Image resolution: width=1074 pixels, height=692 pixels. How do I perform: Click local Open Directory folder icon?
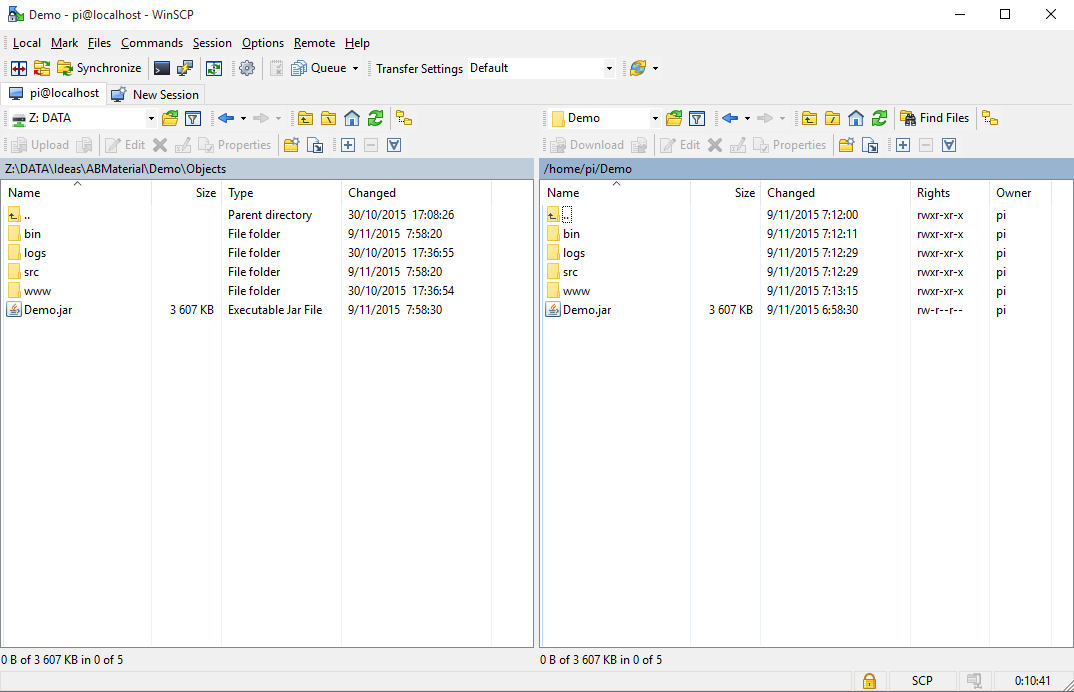(170, 119)
